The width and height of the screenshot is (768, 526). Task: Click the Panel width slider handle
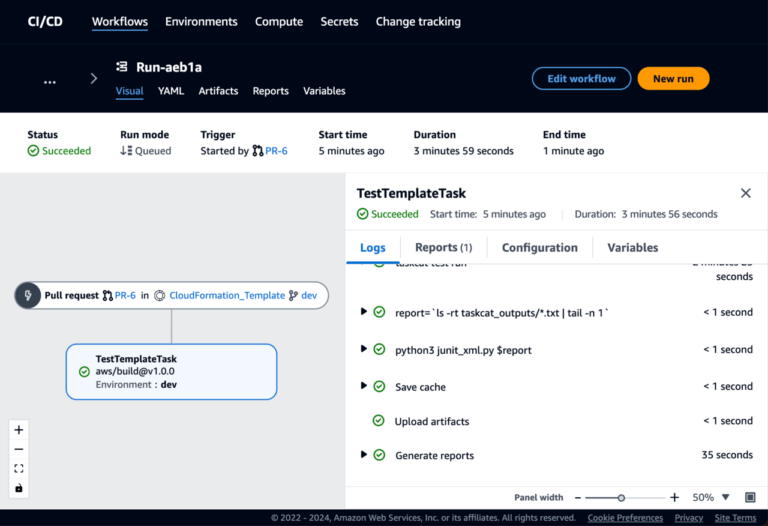621,498
